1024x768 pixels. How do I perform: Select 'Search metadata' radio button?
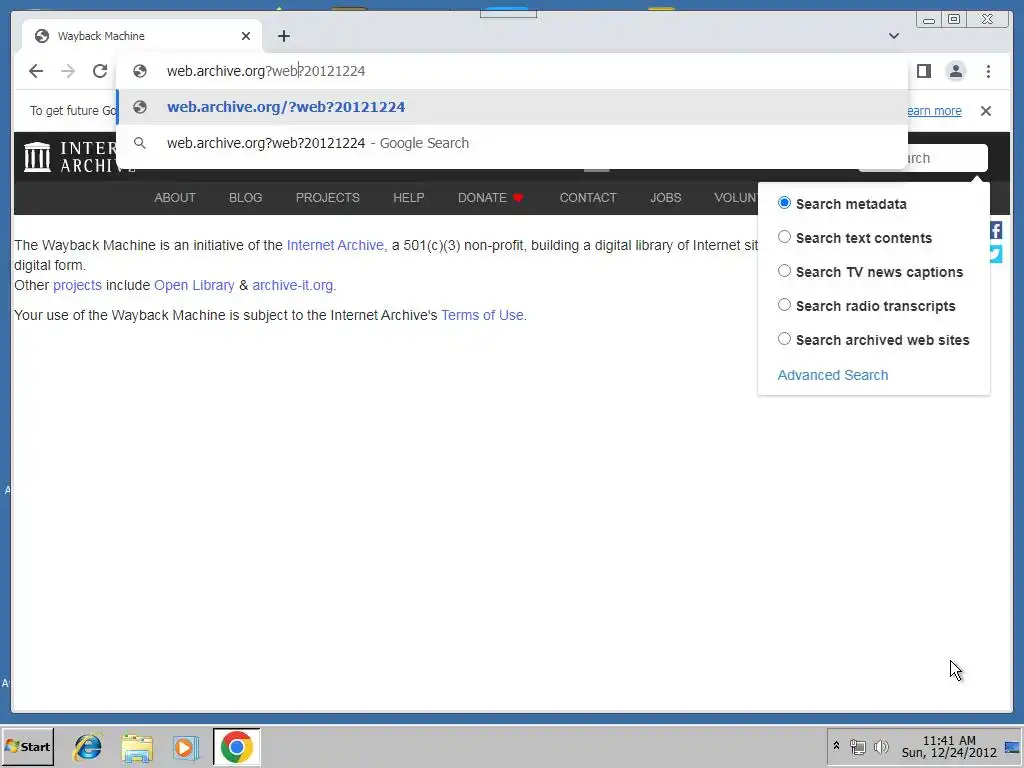[784, 203]
